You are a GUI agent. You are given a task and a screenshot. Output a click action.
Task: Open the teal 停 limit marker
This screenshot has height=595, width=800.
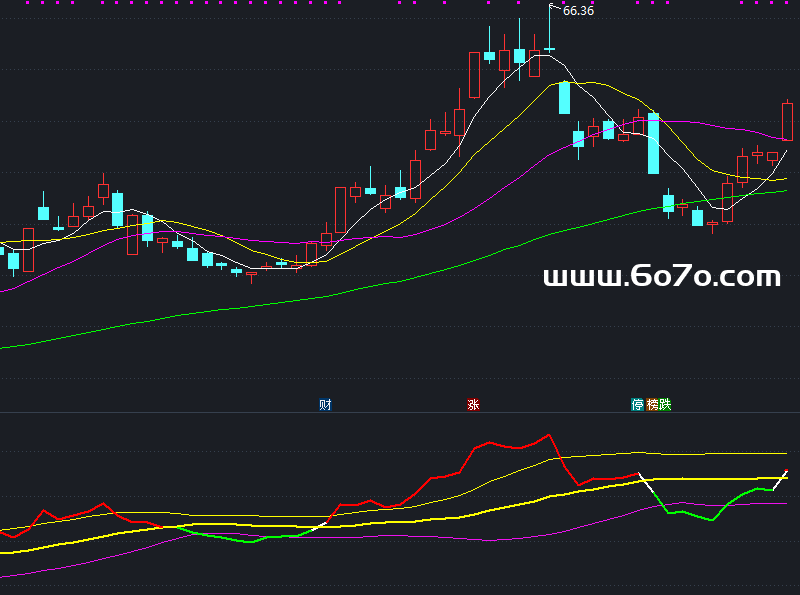[x=638, y=405]
